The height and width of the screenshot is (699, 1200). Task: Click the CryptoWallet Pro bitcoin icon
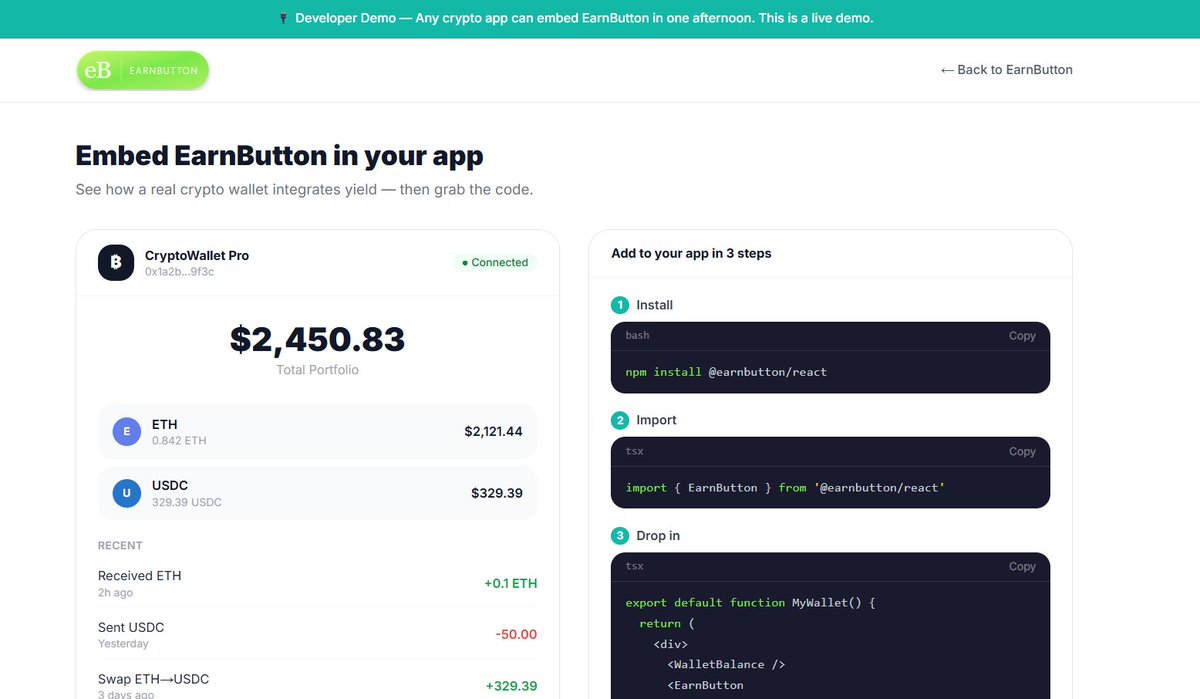tap(116, 263)
